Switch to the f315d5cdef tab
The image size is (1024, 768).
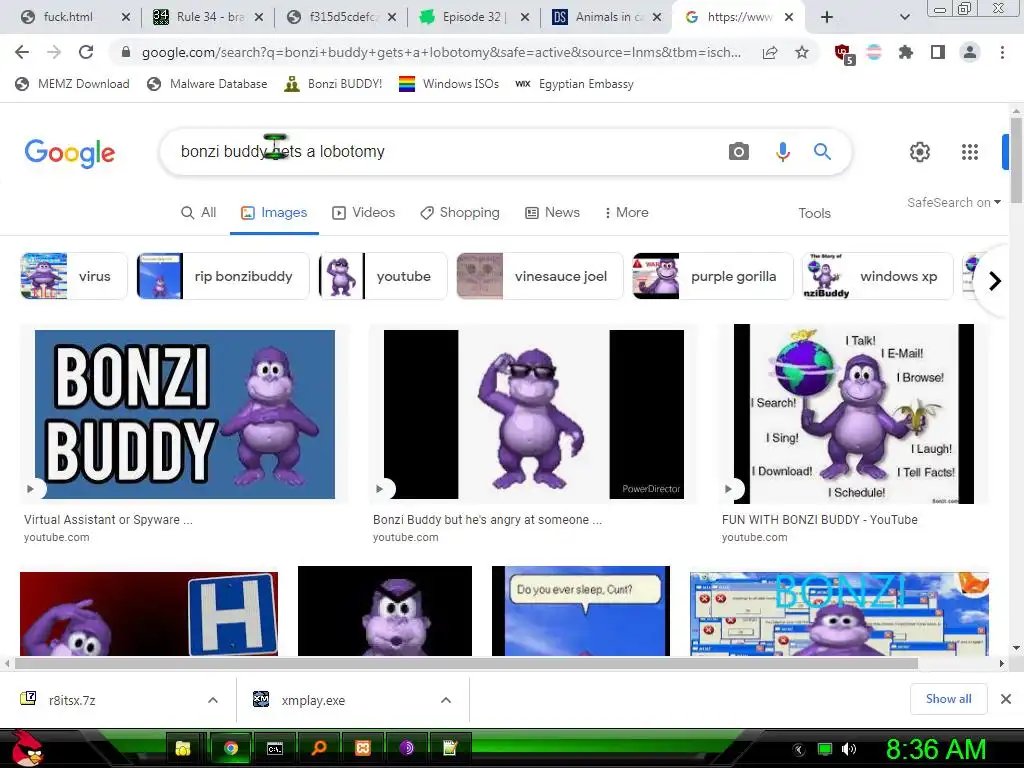tap(343, 17)
